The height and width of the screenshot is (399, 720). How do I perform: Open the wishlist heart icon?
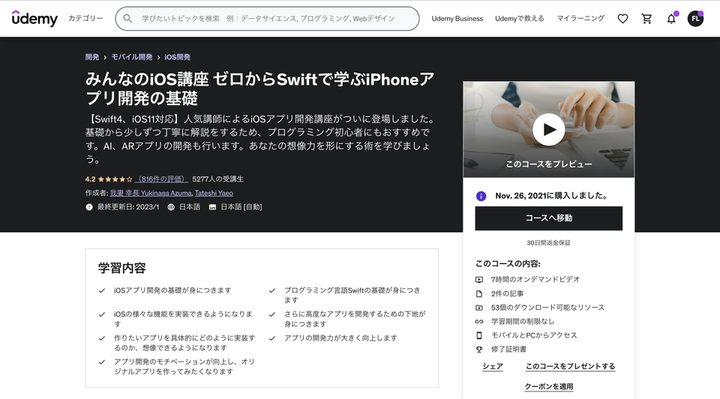coord(623,19)
